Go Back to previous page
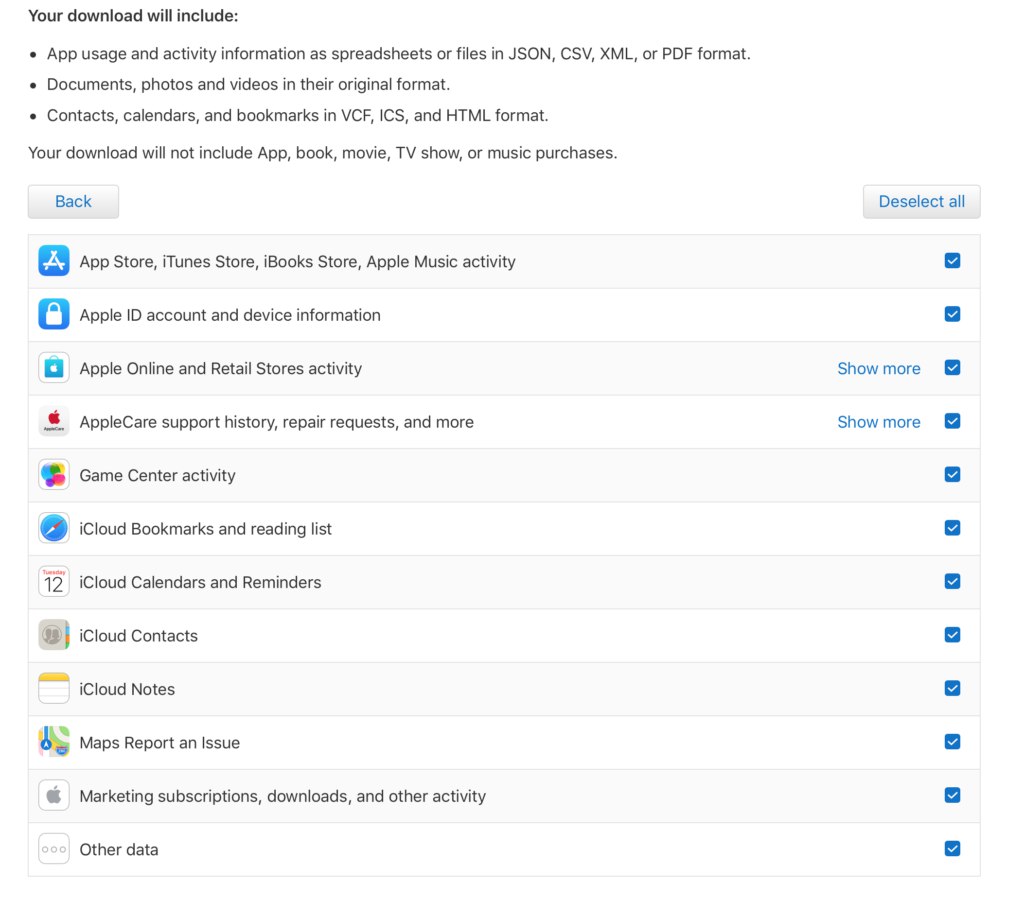This screenshot has width=1024, height=900. point(73,201)
